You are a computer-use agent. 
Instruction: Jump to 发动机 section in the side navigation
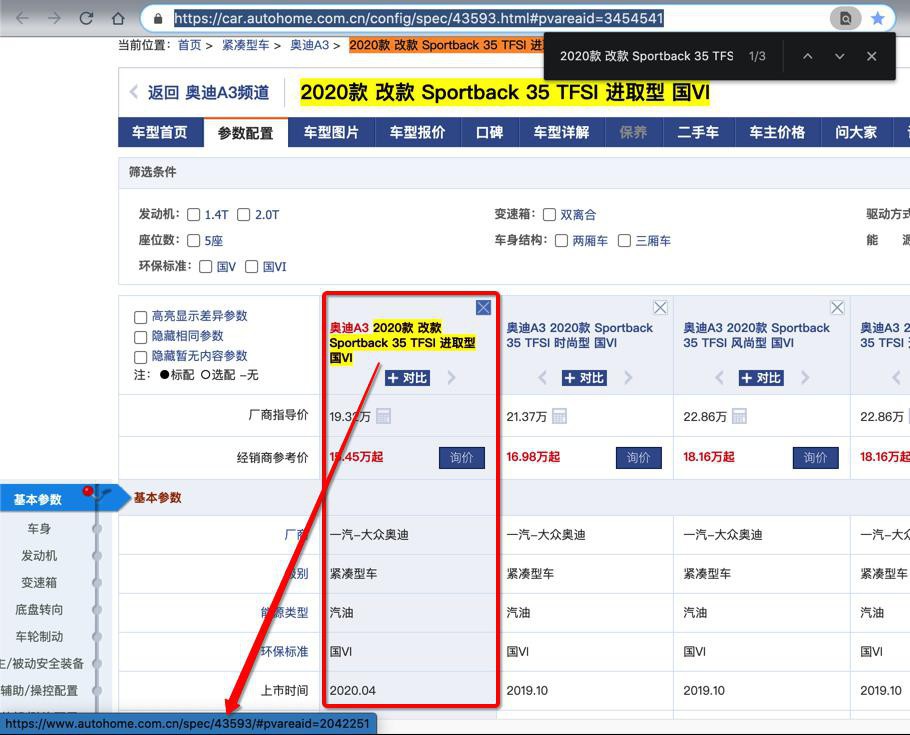click(39, 556)
